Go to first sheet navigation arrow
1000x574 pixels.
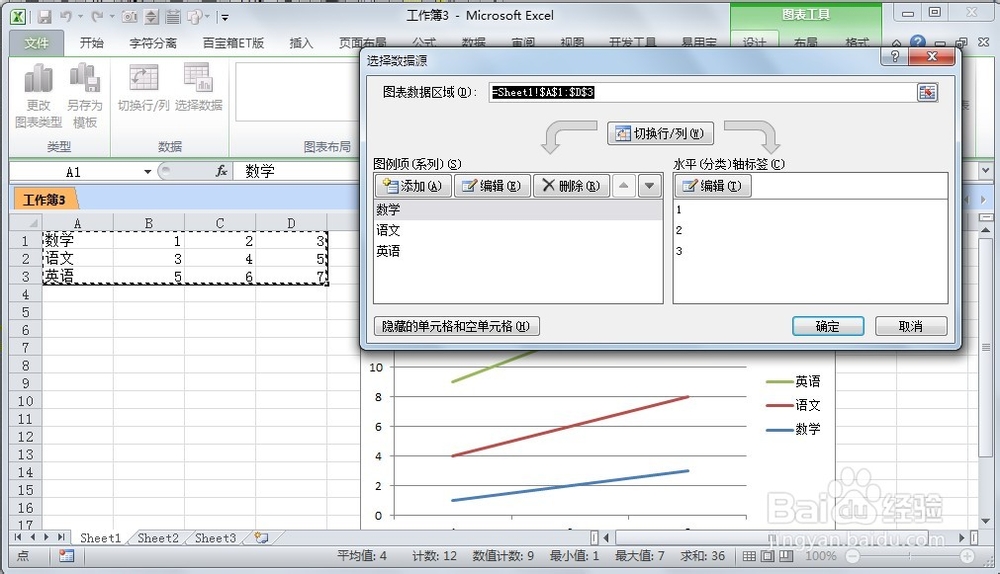coord(18,538)
